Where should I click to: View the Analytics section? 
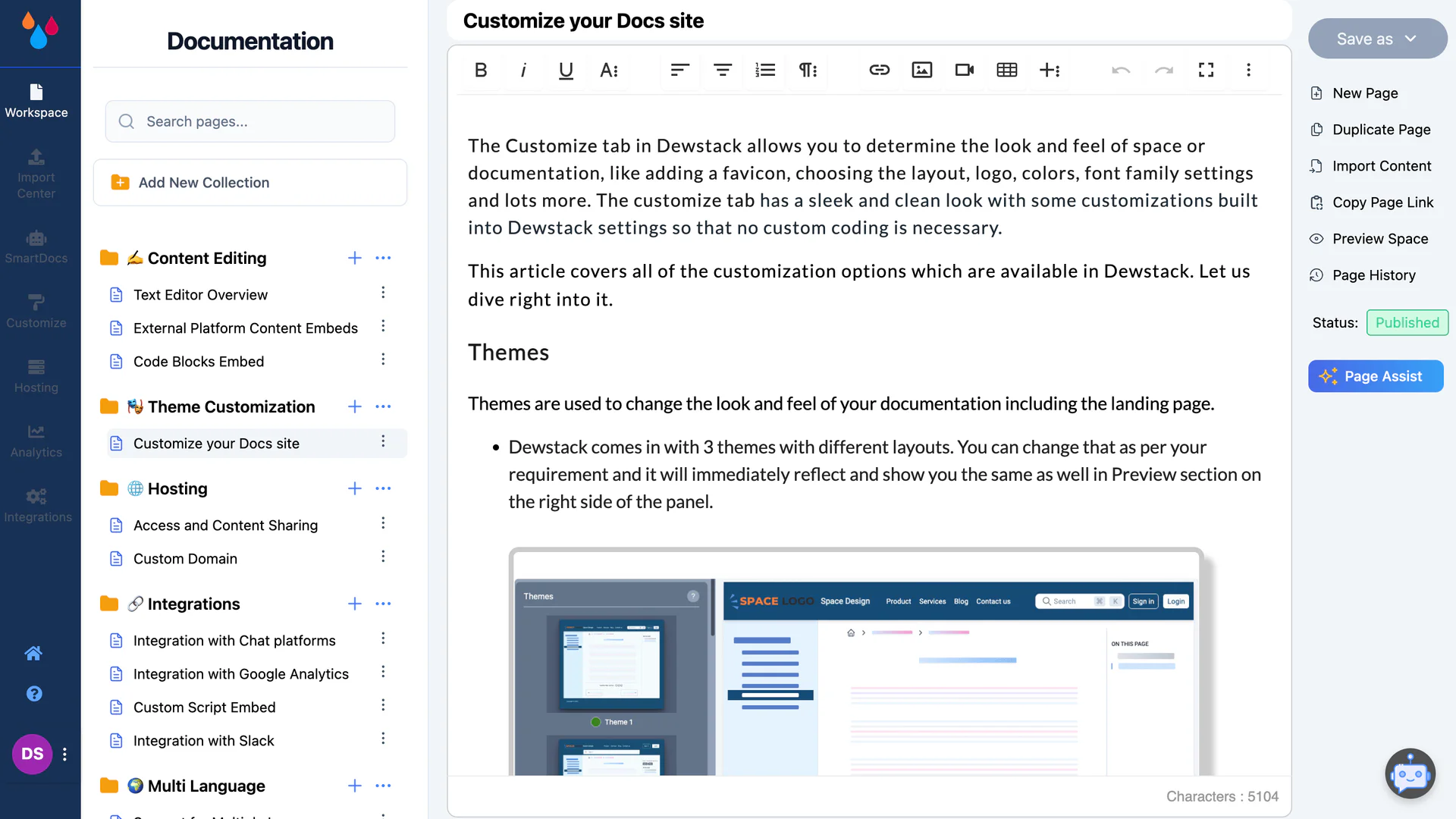point(36,440)
